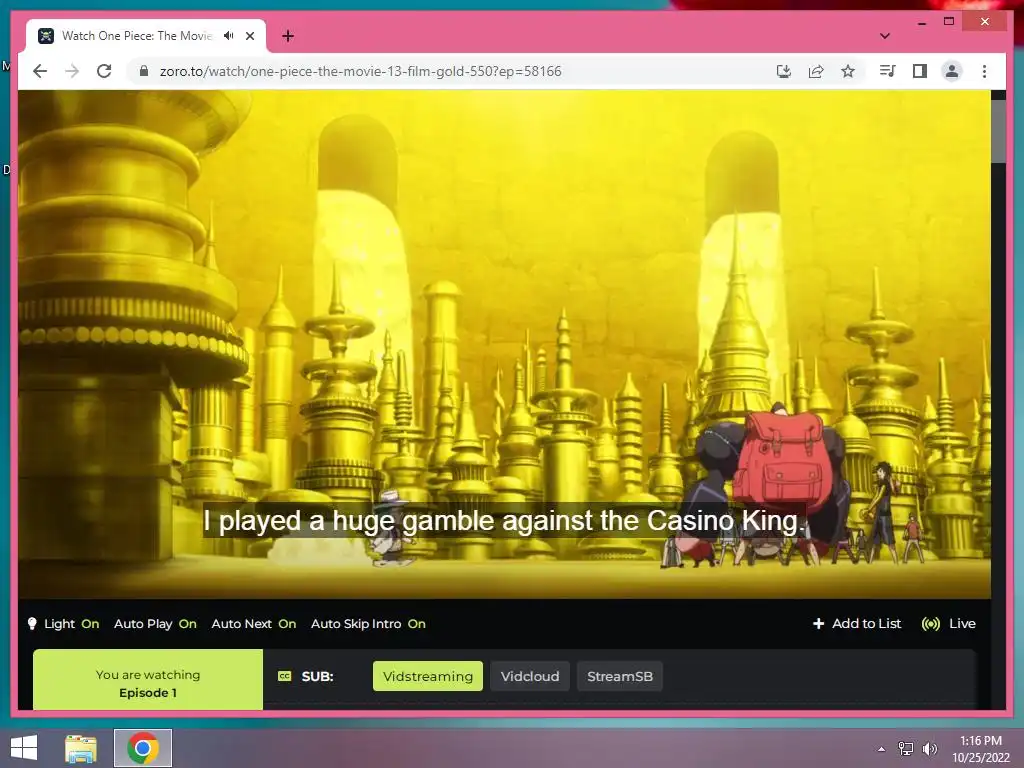Open volume icon in system tray
This screenshot has height=768, width=1024.
point(929,749)
